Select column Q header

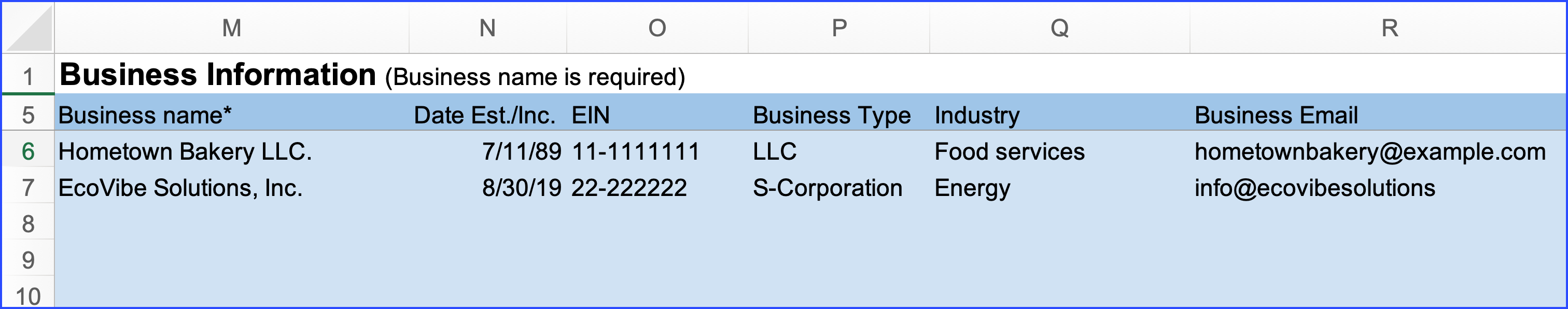point(1059,28)
